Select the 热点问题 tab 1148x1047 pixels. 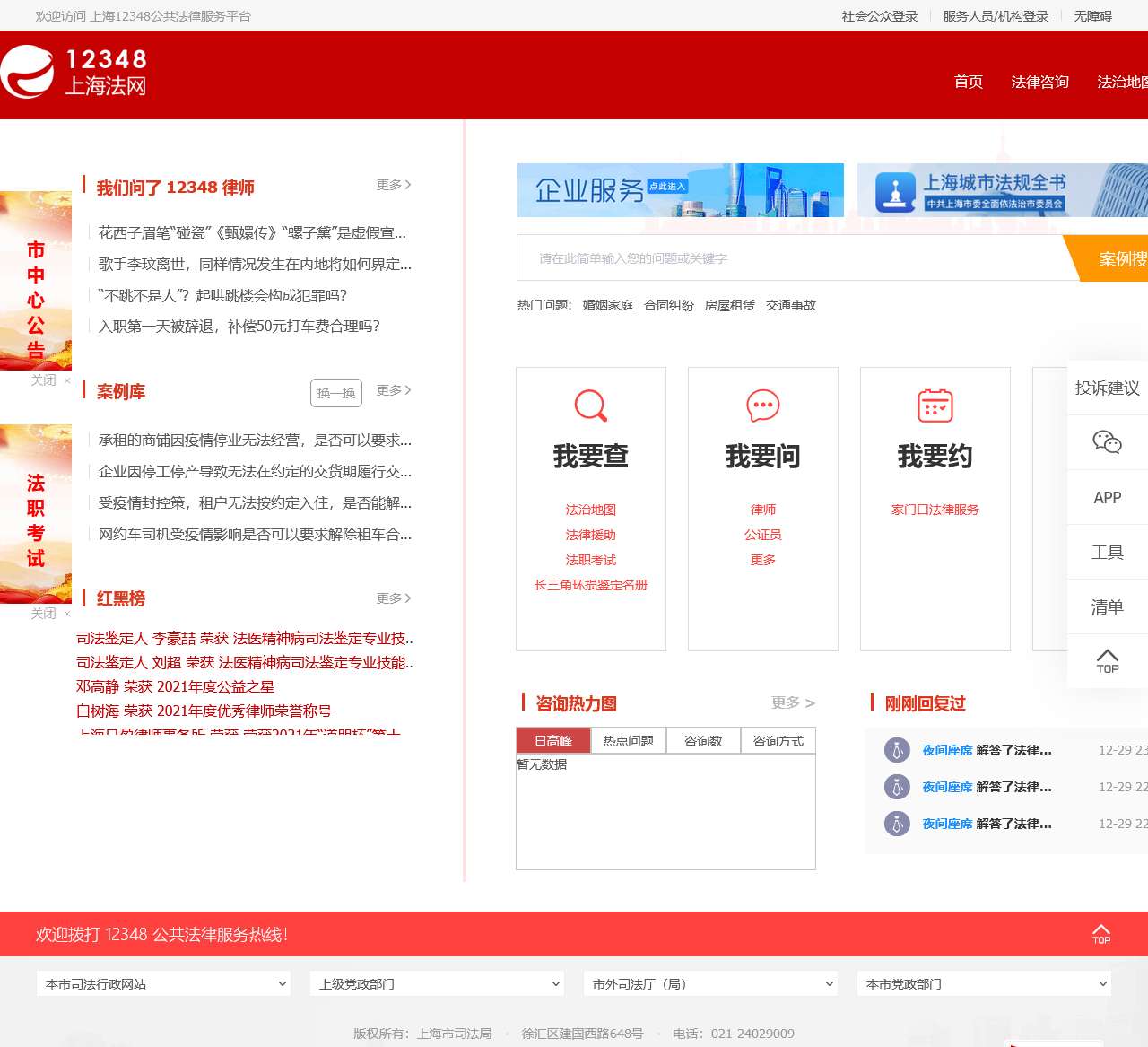point(629,741)
